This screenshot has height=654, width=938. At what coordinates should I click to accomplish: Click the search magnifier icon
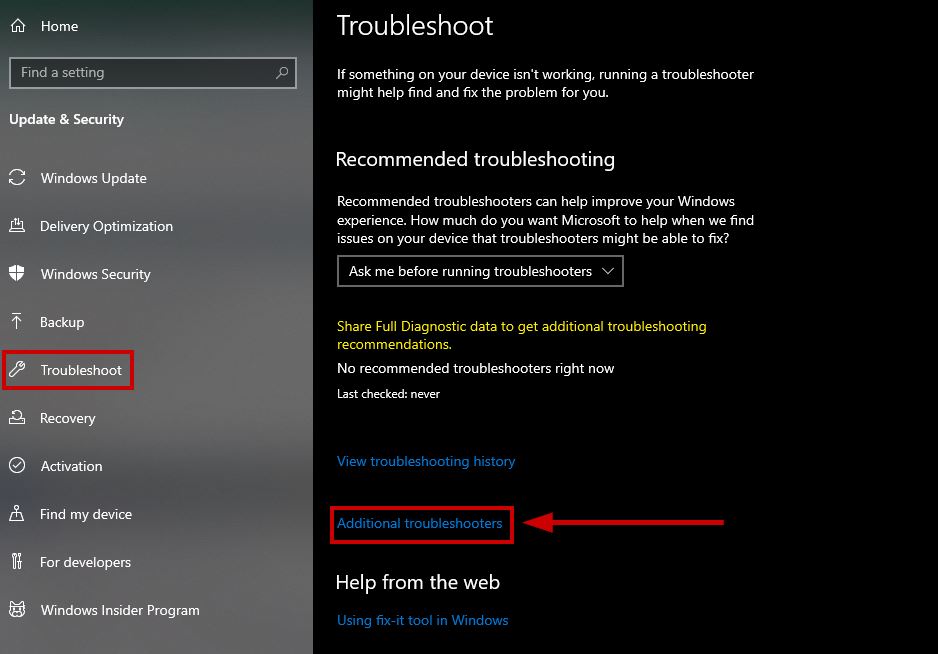tap(282, 72)
